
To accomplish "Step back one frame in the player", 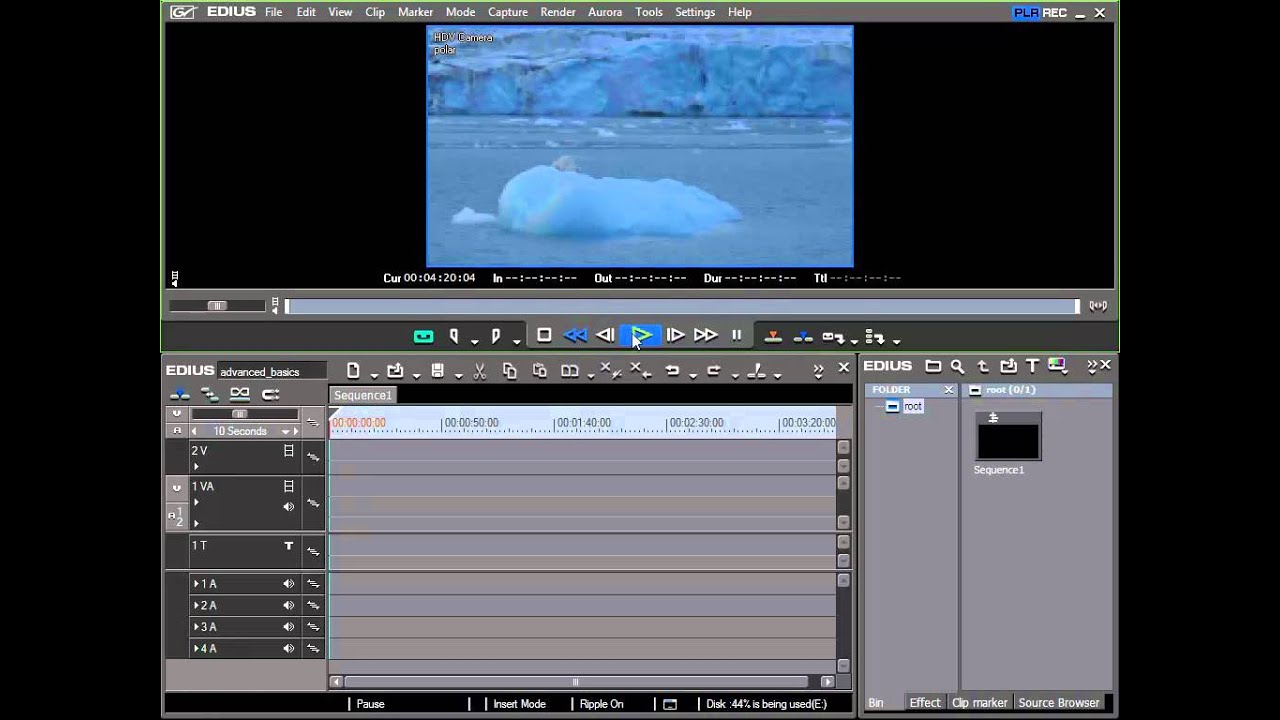I will 606,336.
